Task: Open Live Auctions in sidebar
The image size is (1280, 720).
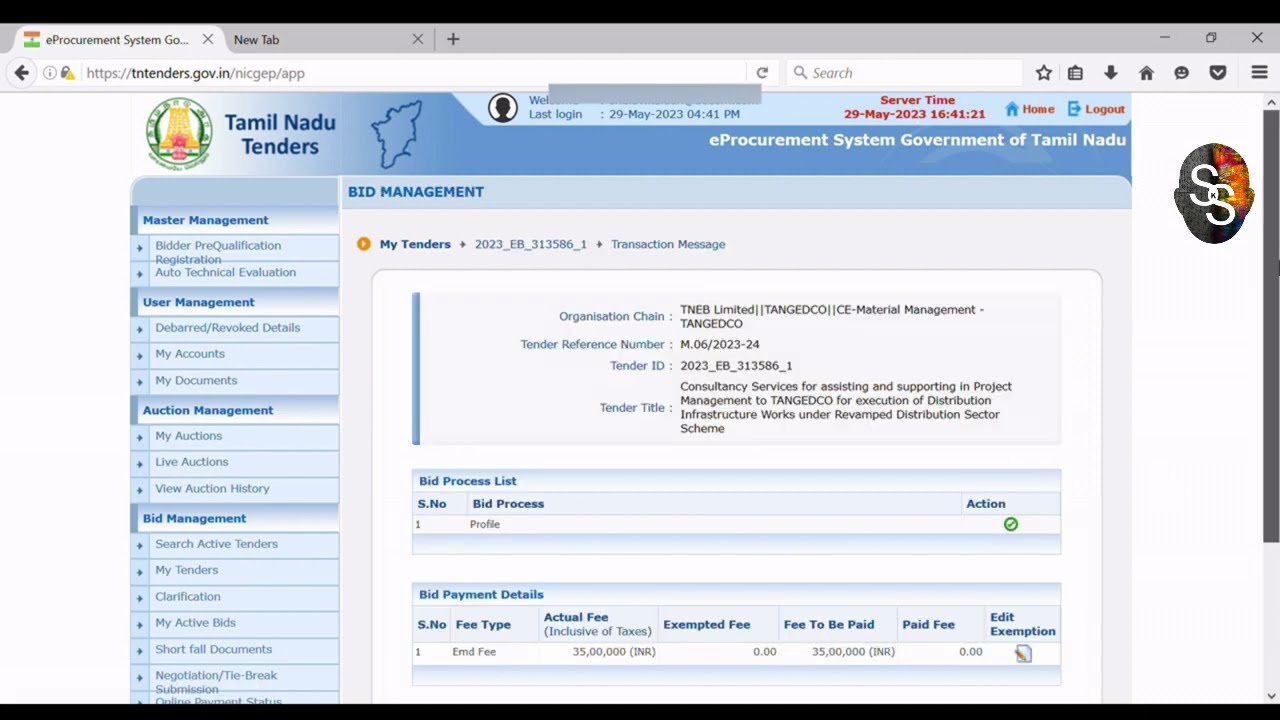Action: (191, 462)
